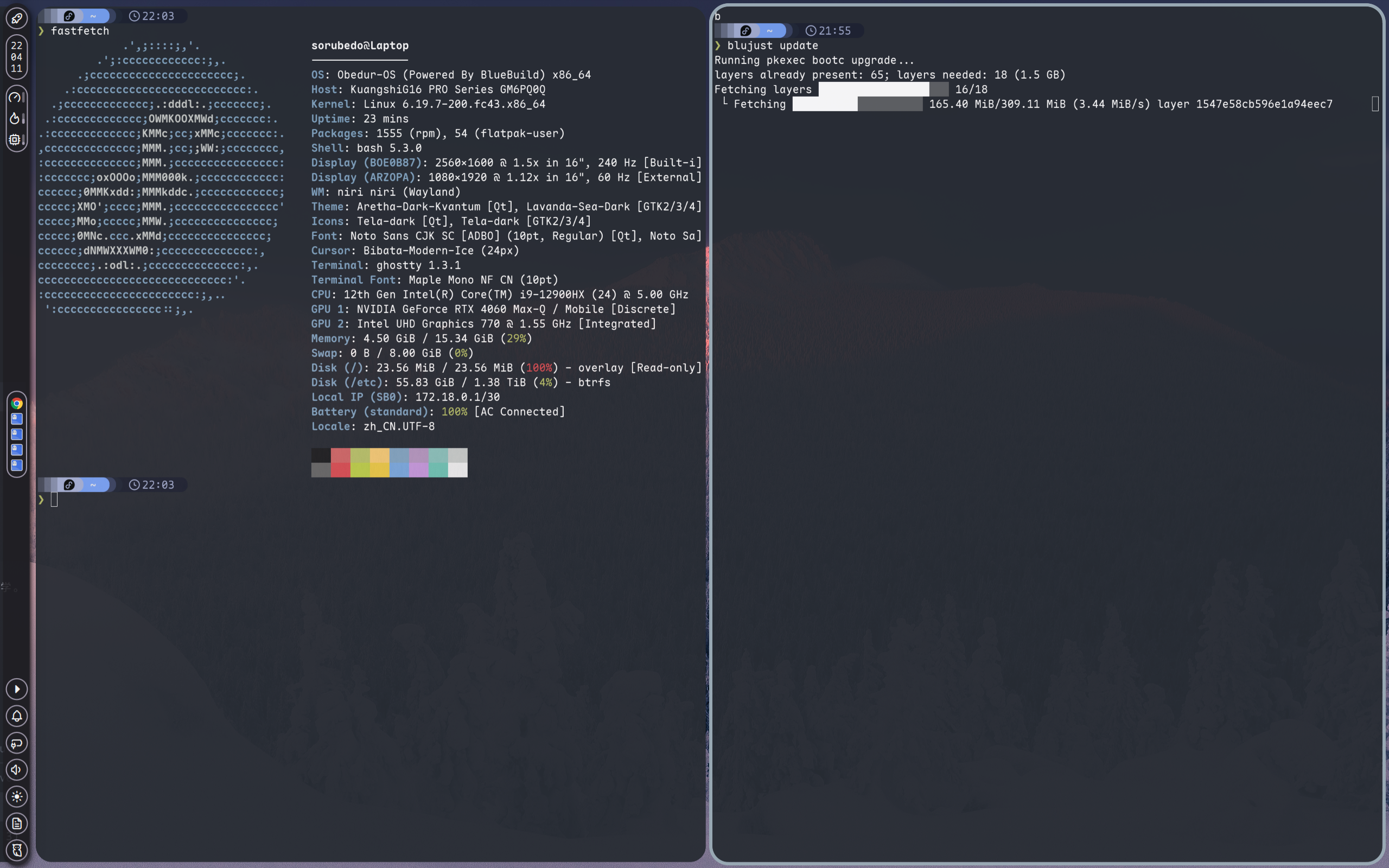Select the last terminal window in taskbar
Screen dimensions: 1389x868
tap(17, 465)
